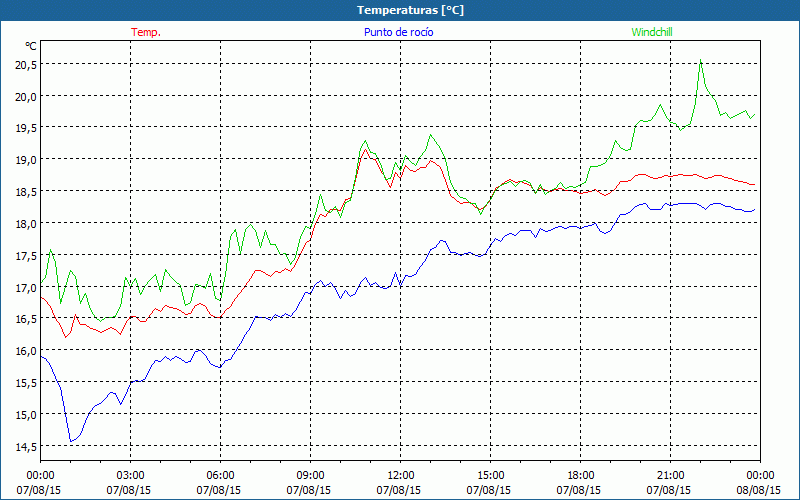Click the 15,5 y-axis value

(26, 383)
